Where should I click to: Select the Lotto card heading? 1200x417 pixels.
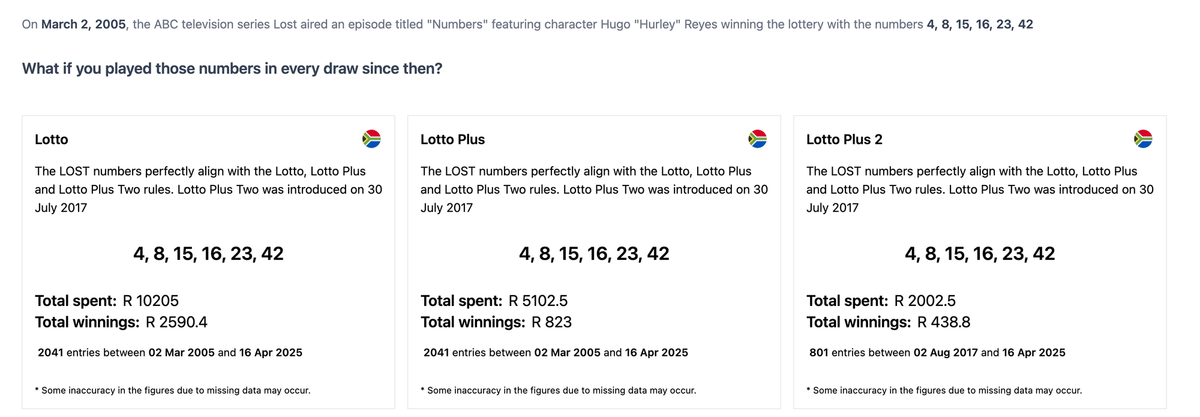coord(52,139)
